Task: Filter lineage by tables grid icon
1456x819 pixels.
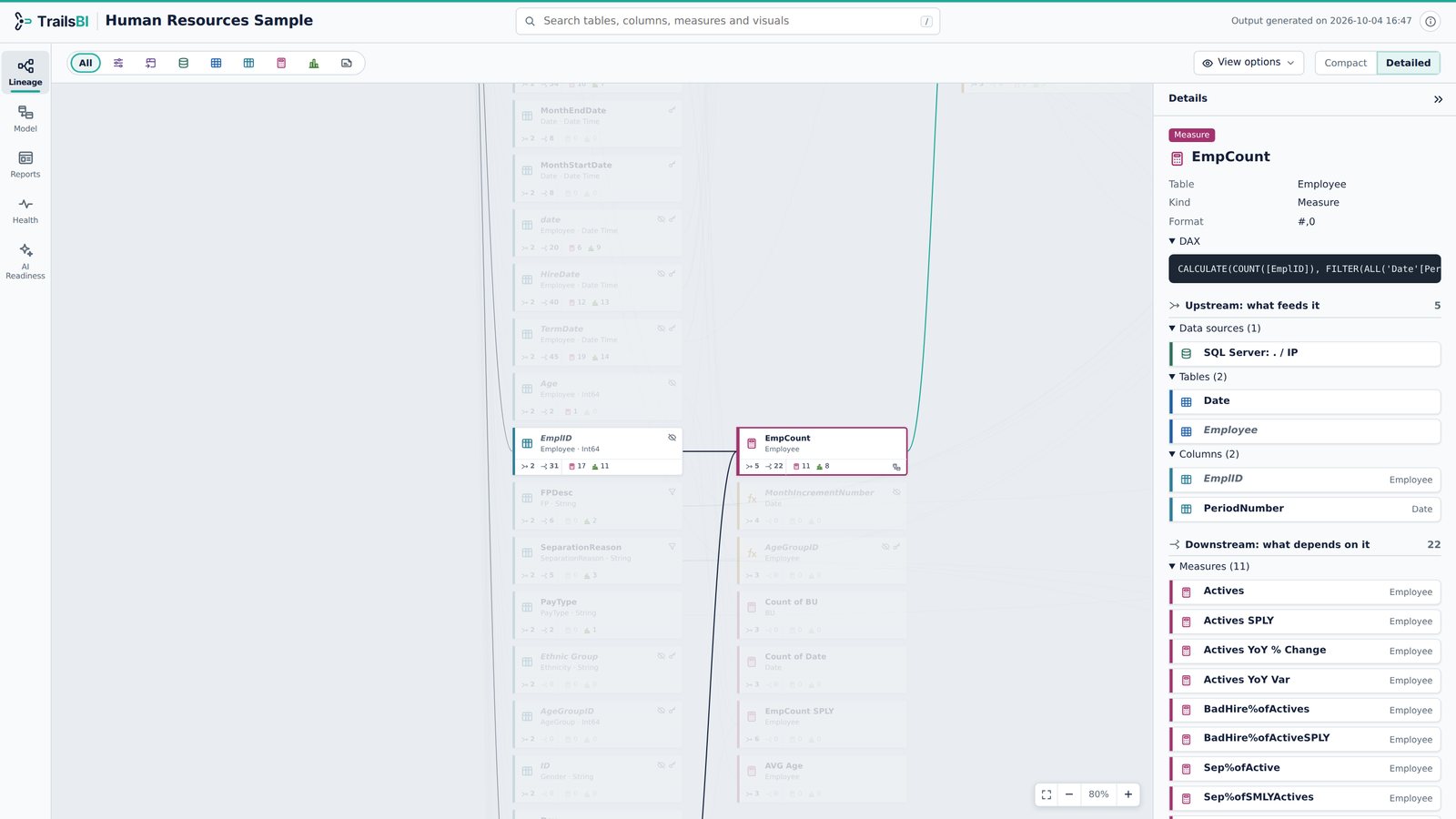Action: (x=216, y=63)
